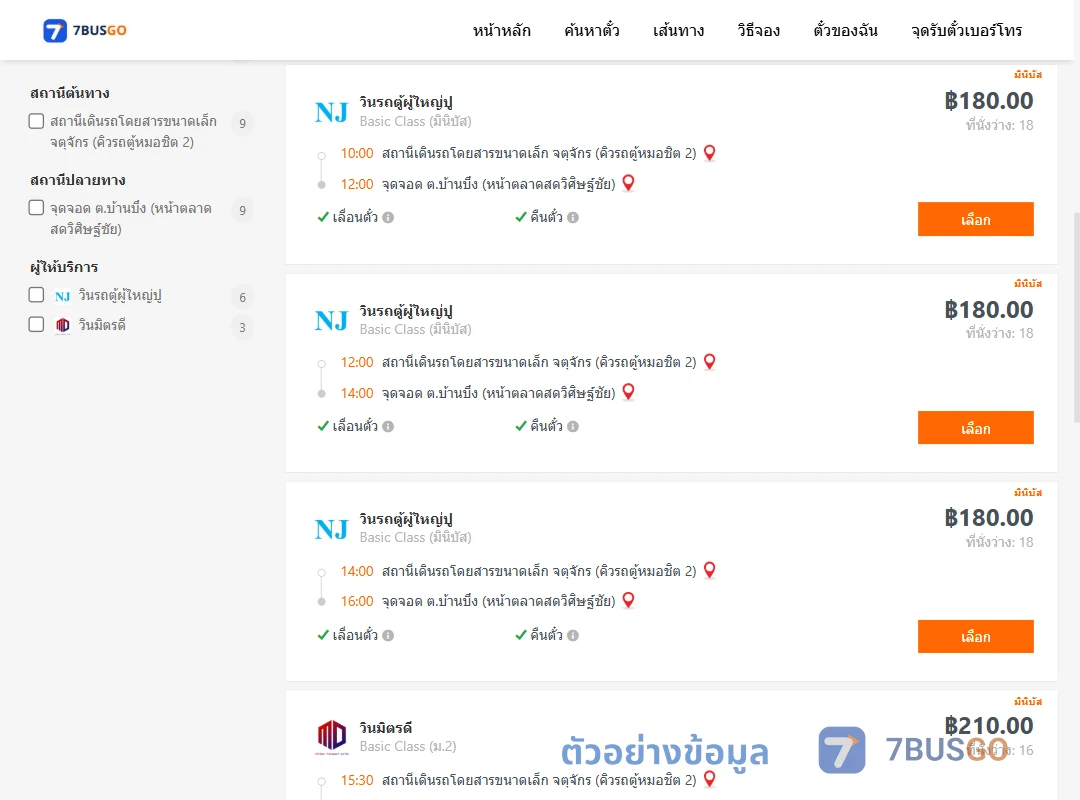Click the NJ logo on the 10:00 trip

[x=331, y=112]
